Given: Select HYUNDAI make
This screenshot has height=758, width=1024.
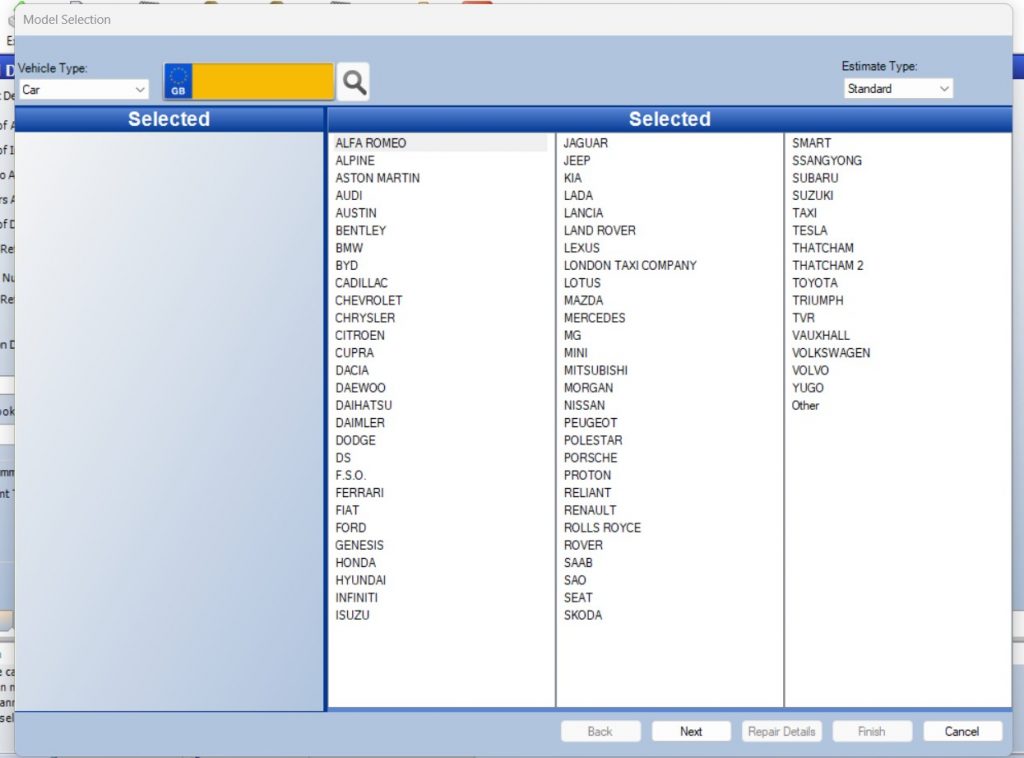Looking at the screenshot, I should pyautogui.click(x=360, y=580).
